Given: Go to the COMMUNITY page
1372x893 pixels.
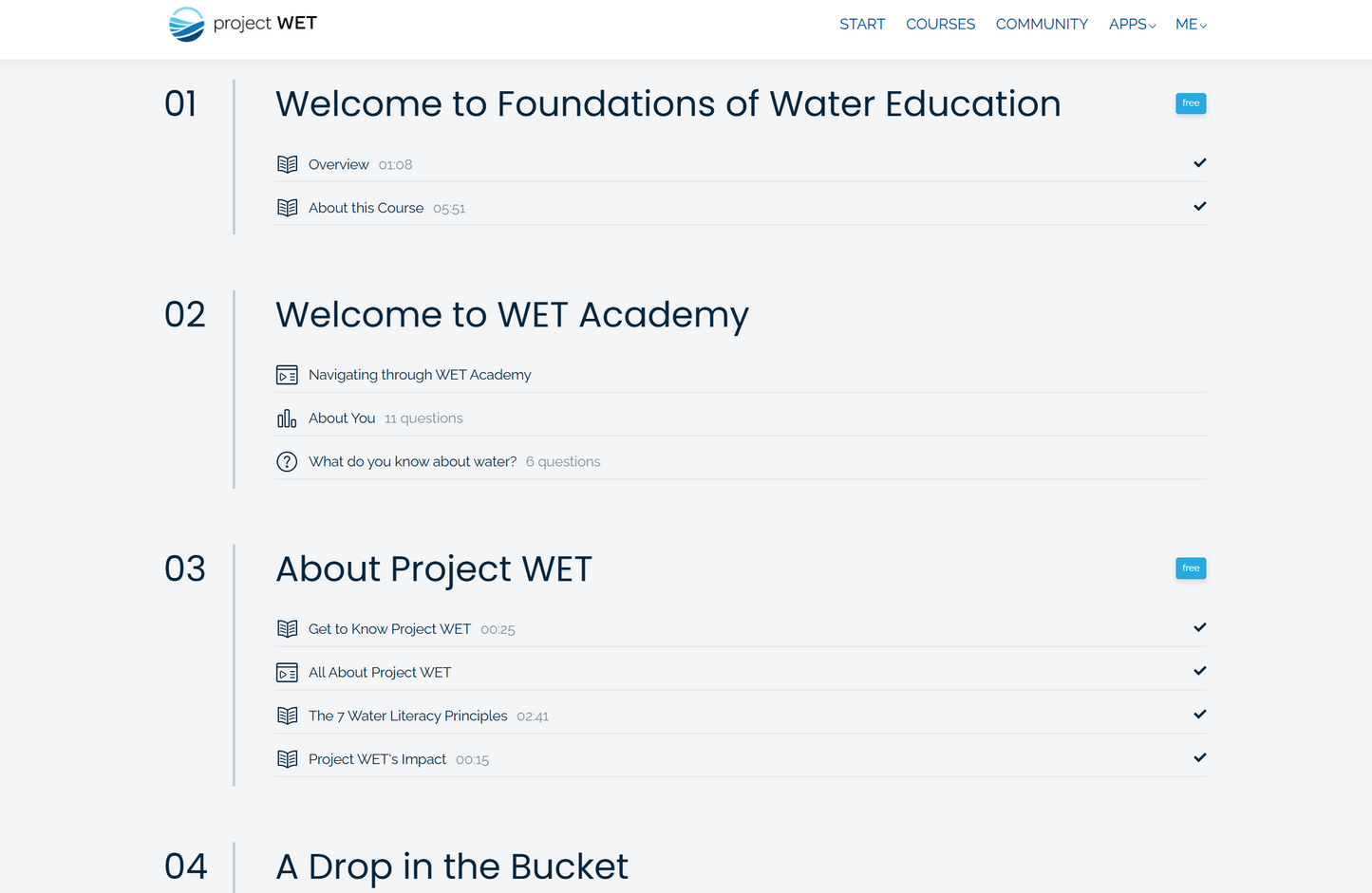Looking at the screenshot, I should [x=1042, y=24].
